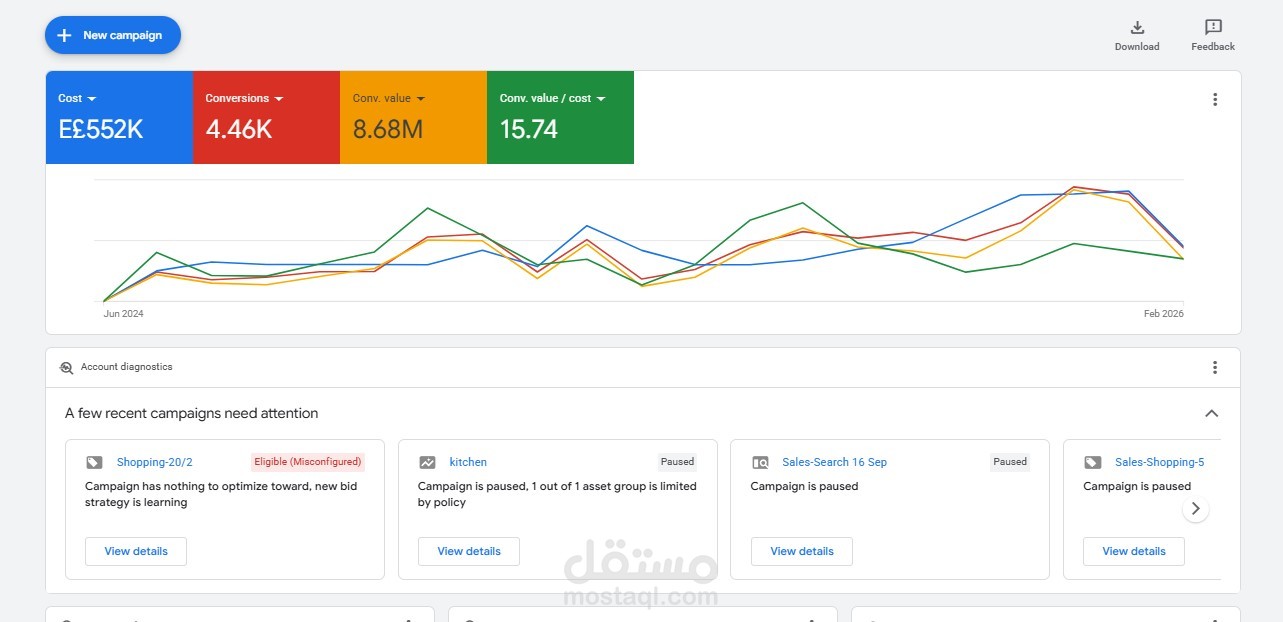Click the Sales-Search search campaign icon

760,462
